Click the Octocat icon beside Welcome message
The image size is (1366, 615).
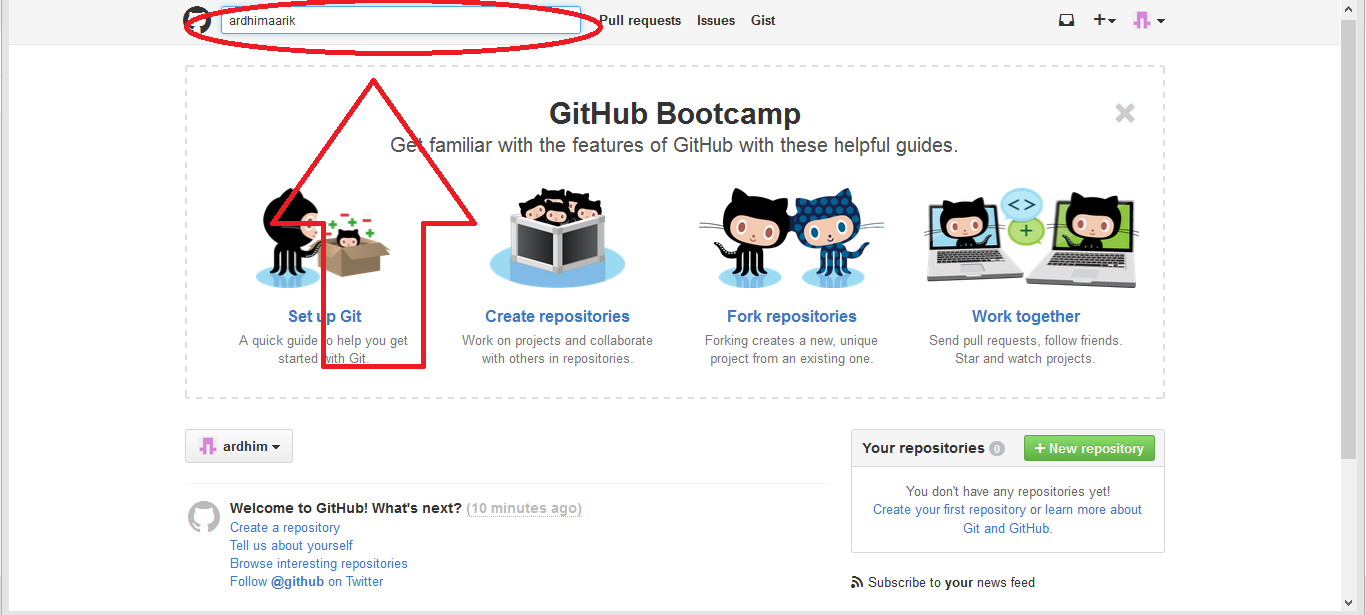tap(204, 517)
